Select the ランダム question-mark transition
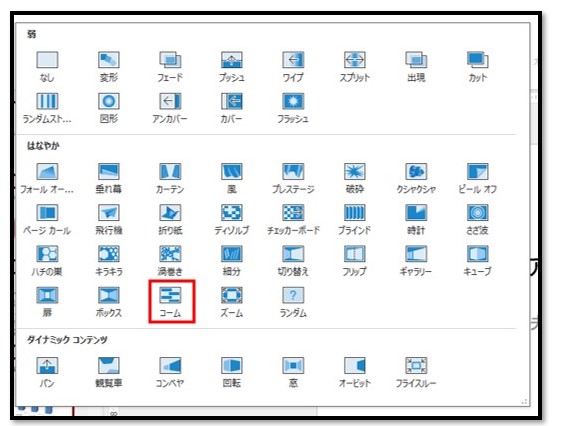This screenshot has width=566, height=426. coord(293,302)
